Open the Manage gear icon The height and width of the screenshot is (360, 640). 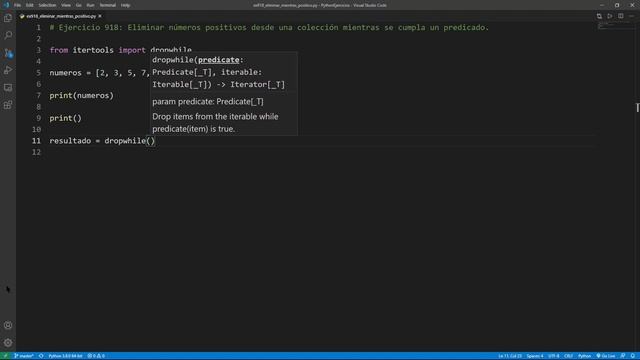(8, 343)
